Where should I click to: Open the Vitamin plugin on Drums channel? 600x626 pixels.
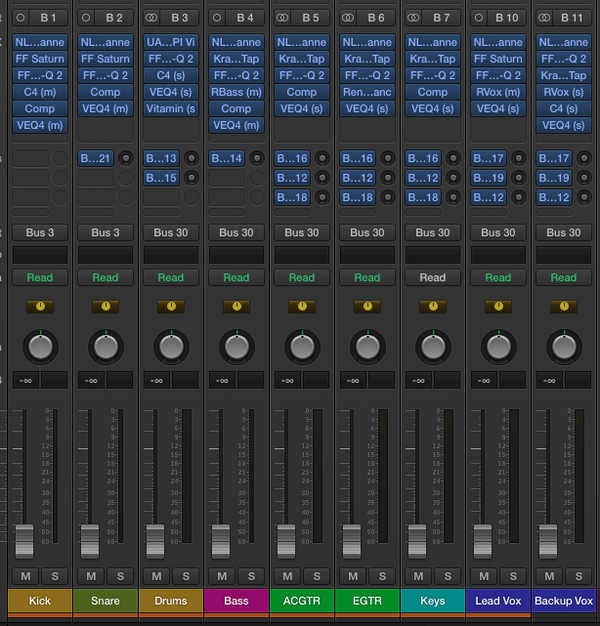[171, 109]
